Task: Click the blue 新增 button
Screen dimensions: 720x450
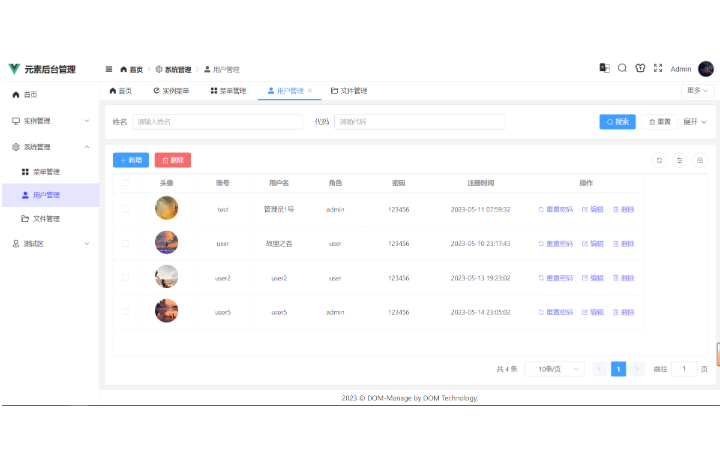Action: tap(131, 160)
